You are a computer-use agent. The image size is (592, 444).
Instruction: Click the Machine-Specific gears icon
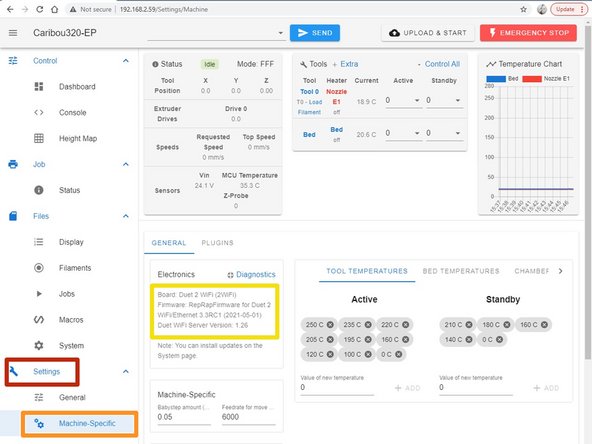pos(39,423)
